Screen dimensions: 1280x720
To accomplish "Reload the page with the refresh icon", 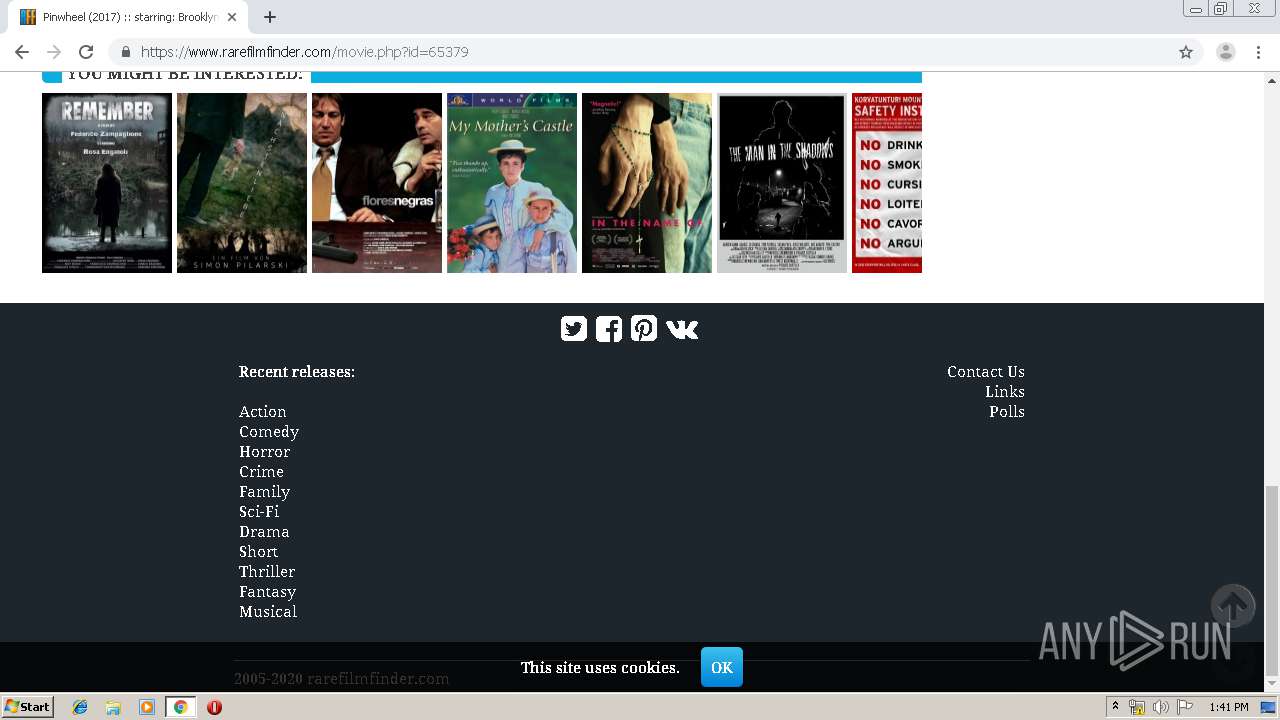I will pyautogui.click(x=86, y=52).
